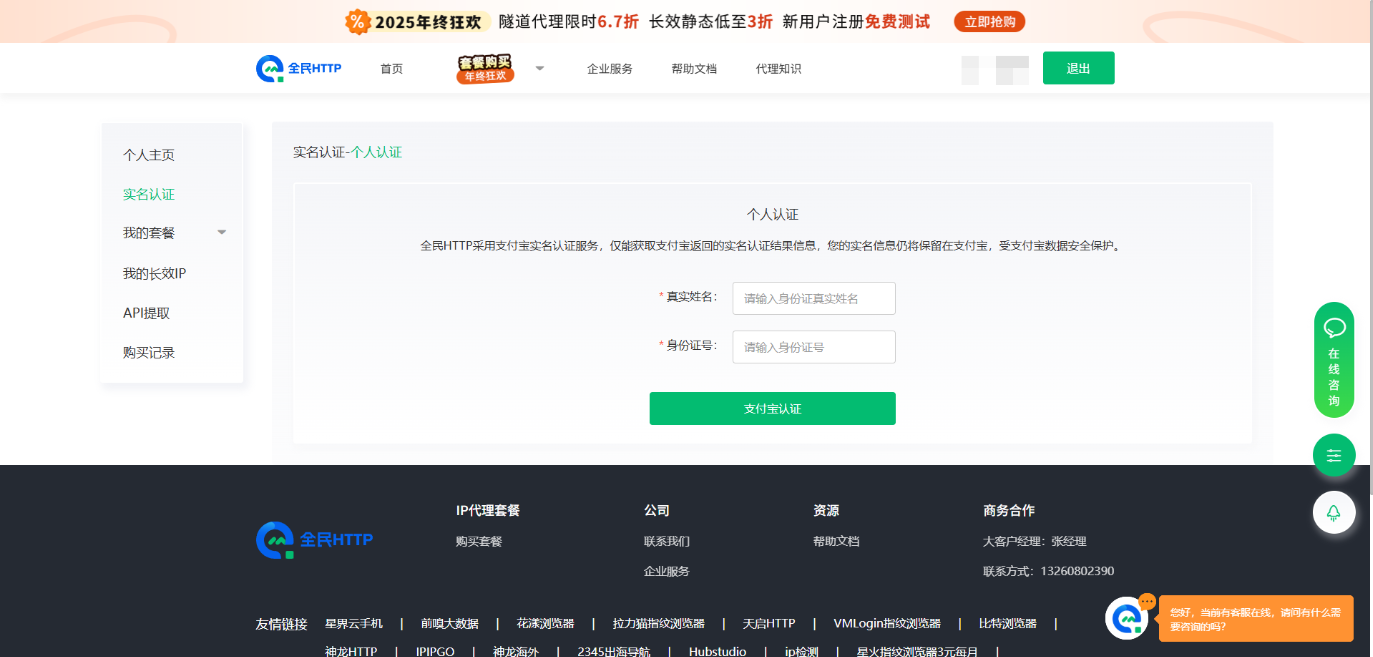Open 联系我们 footer link
Screen dimensions: 1373x657
[x=667, y=541]
